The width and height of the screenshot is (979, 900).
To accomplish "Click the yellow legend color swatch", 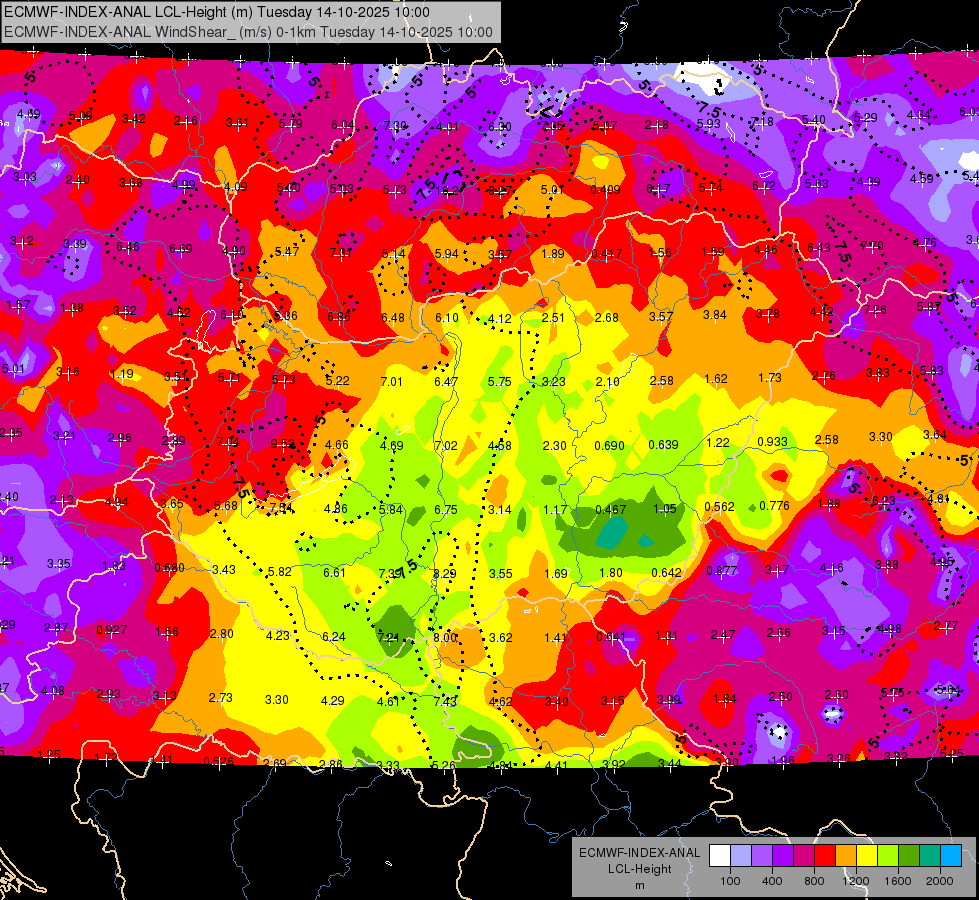I will point(867,856).
